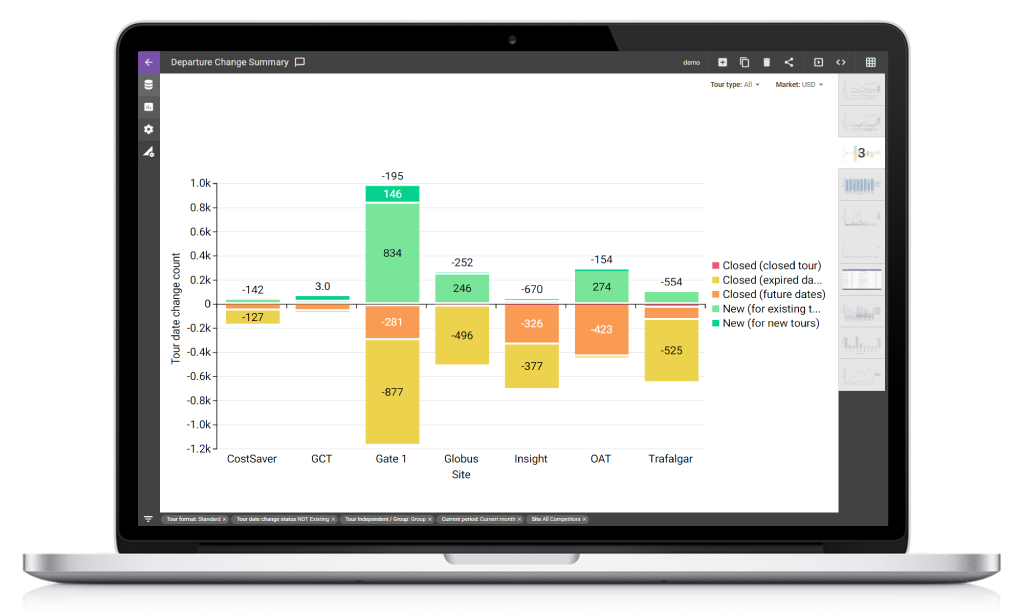Go back using the purple arrow button
Viewport: 1024px width, 614px height.
point(149,62)
